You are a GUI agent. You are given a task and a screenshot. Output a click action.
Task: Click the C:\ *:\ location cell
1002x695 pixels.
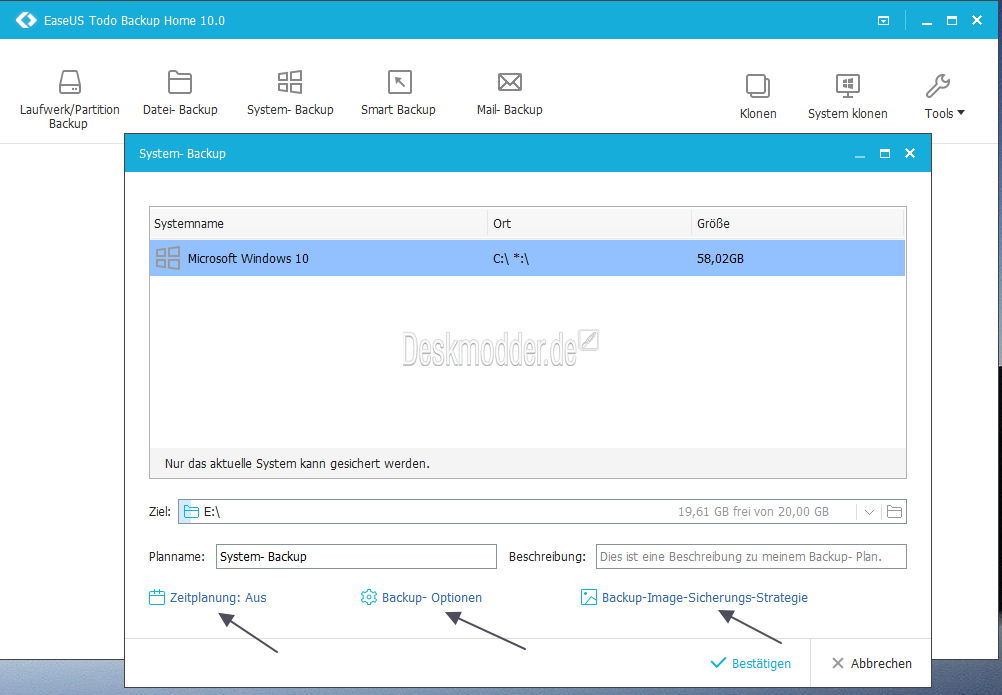click(x=511, y=259)
